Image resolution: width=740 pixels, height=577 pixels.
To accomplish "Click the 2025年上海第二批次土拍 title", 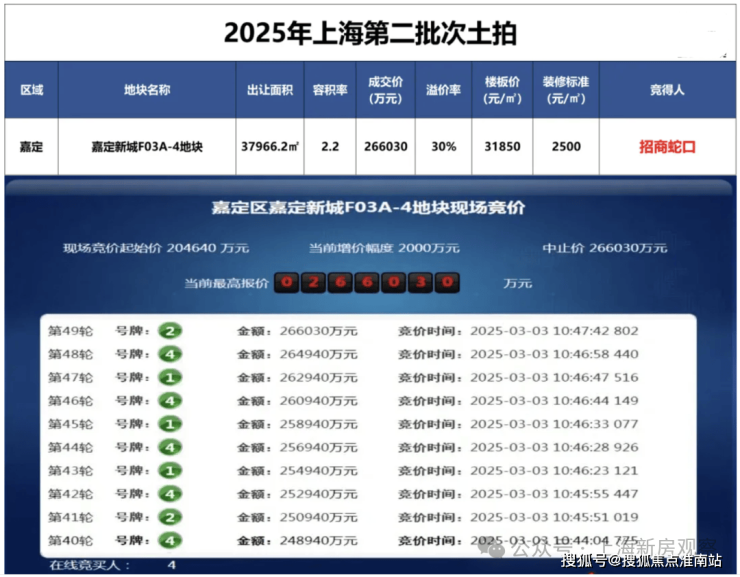I will [370, 32].
